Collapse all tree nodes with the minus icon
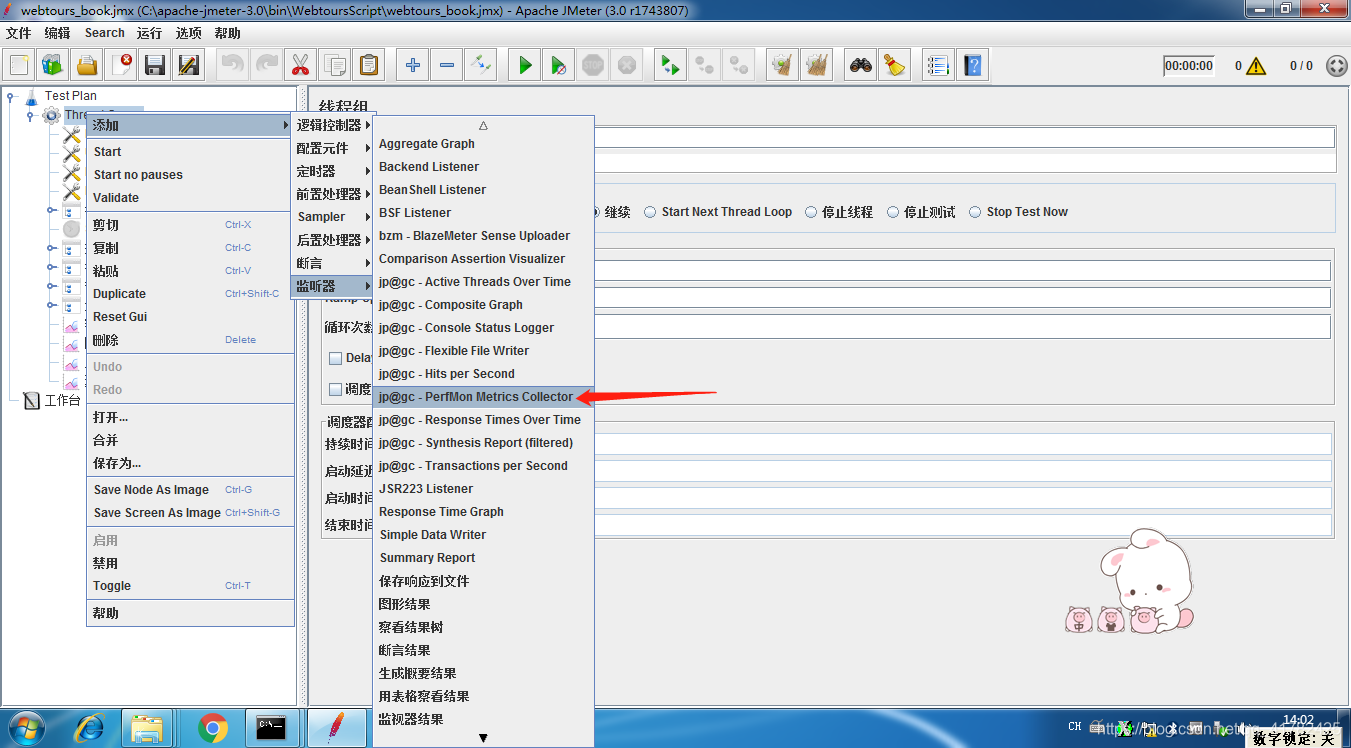 tap(447, 65)
